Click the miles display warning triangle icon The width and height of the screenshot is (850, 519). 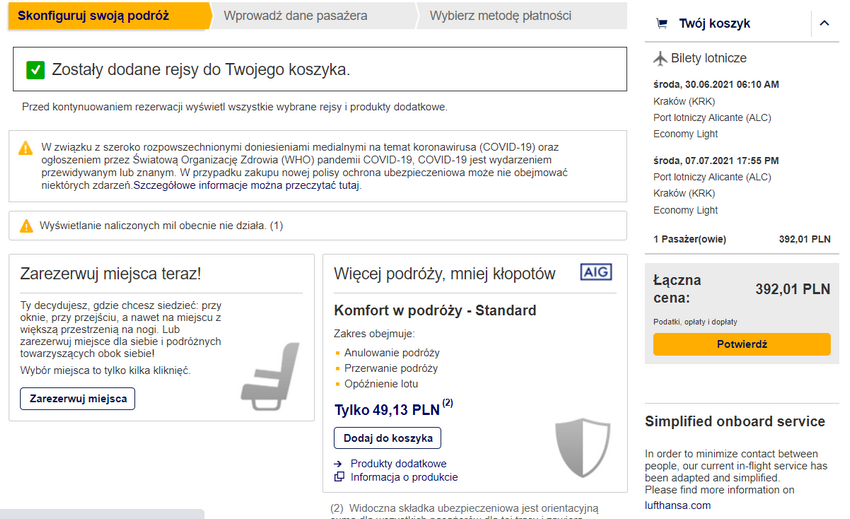pyautogui.click(x=26, y=226)
